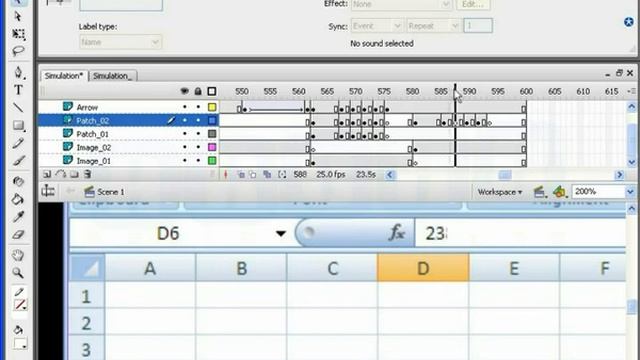Toggle visibility dot of Image_02 layer
This screenshot has height=360, width=640.
click(x=185, y=147)
